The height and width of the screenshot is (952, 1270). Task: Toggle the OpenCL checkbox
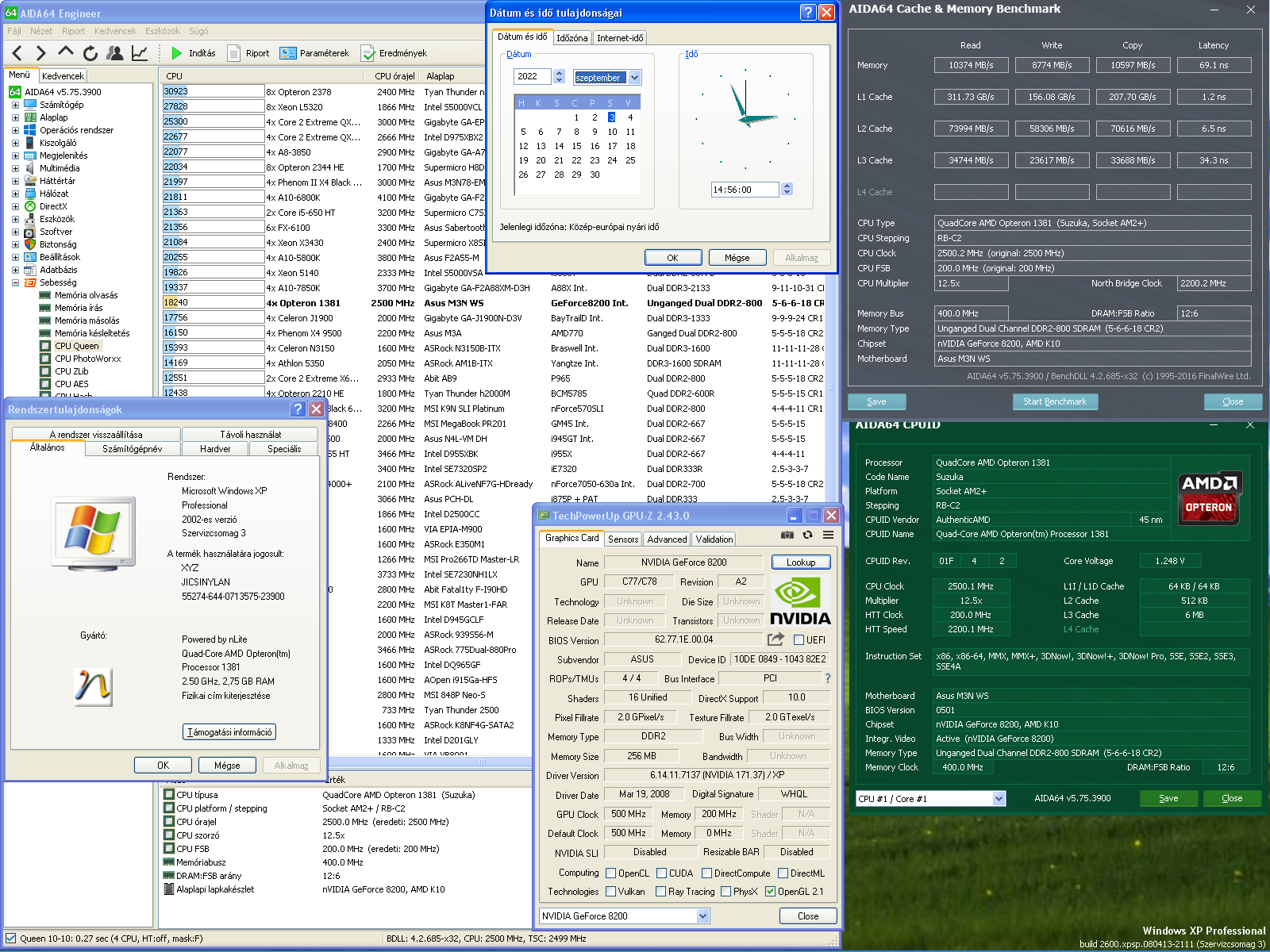click(x=611, y=873)
